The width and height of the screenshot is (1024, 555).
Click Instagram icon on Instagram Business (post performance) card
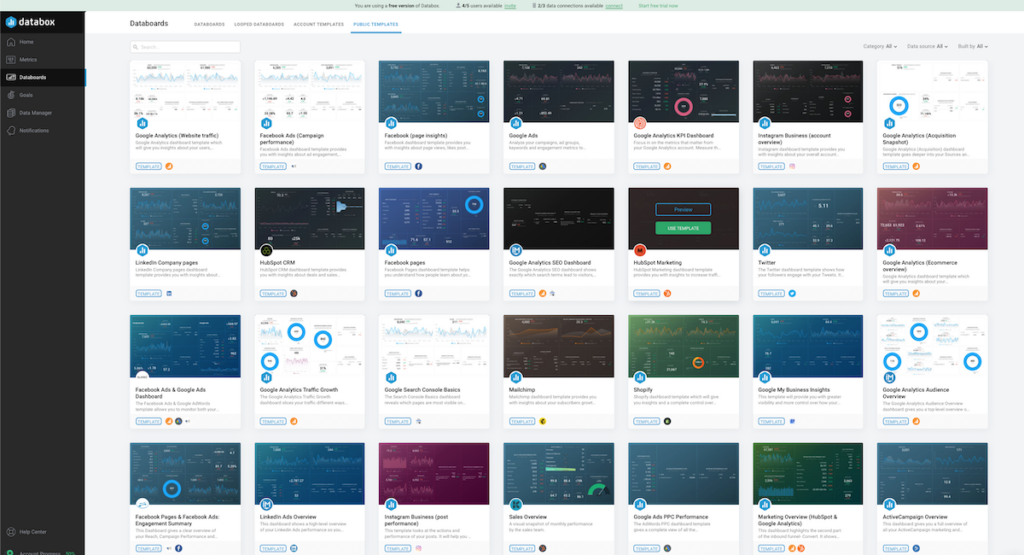tap(419, 548)
